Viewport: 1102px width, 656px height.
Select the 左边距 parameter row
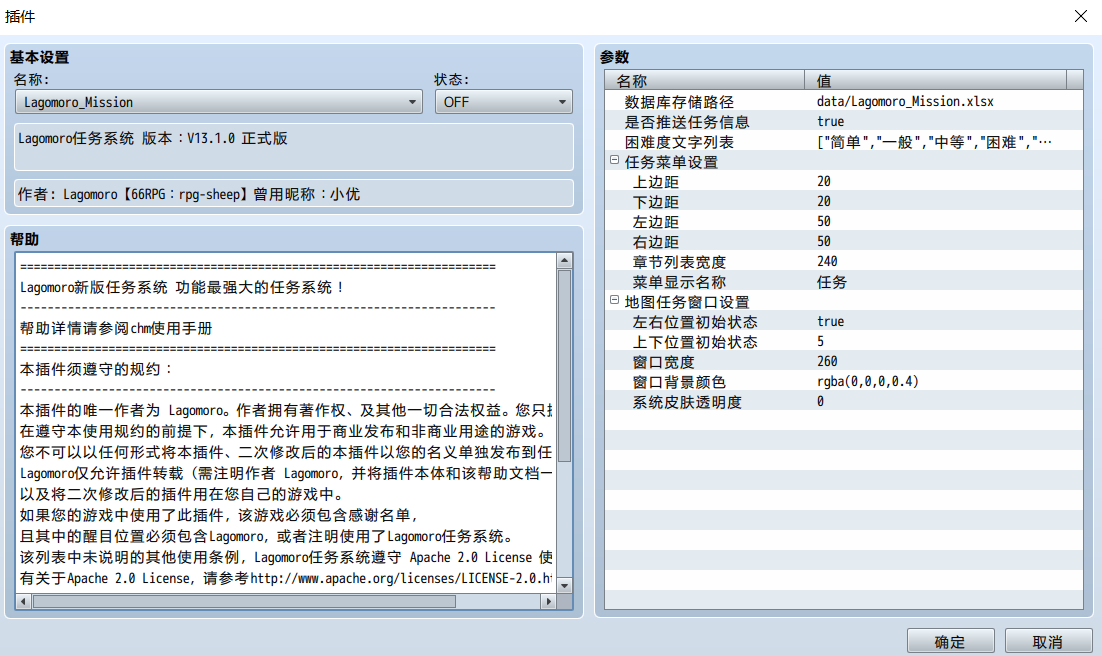click(843, 221)
